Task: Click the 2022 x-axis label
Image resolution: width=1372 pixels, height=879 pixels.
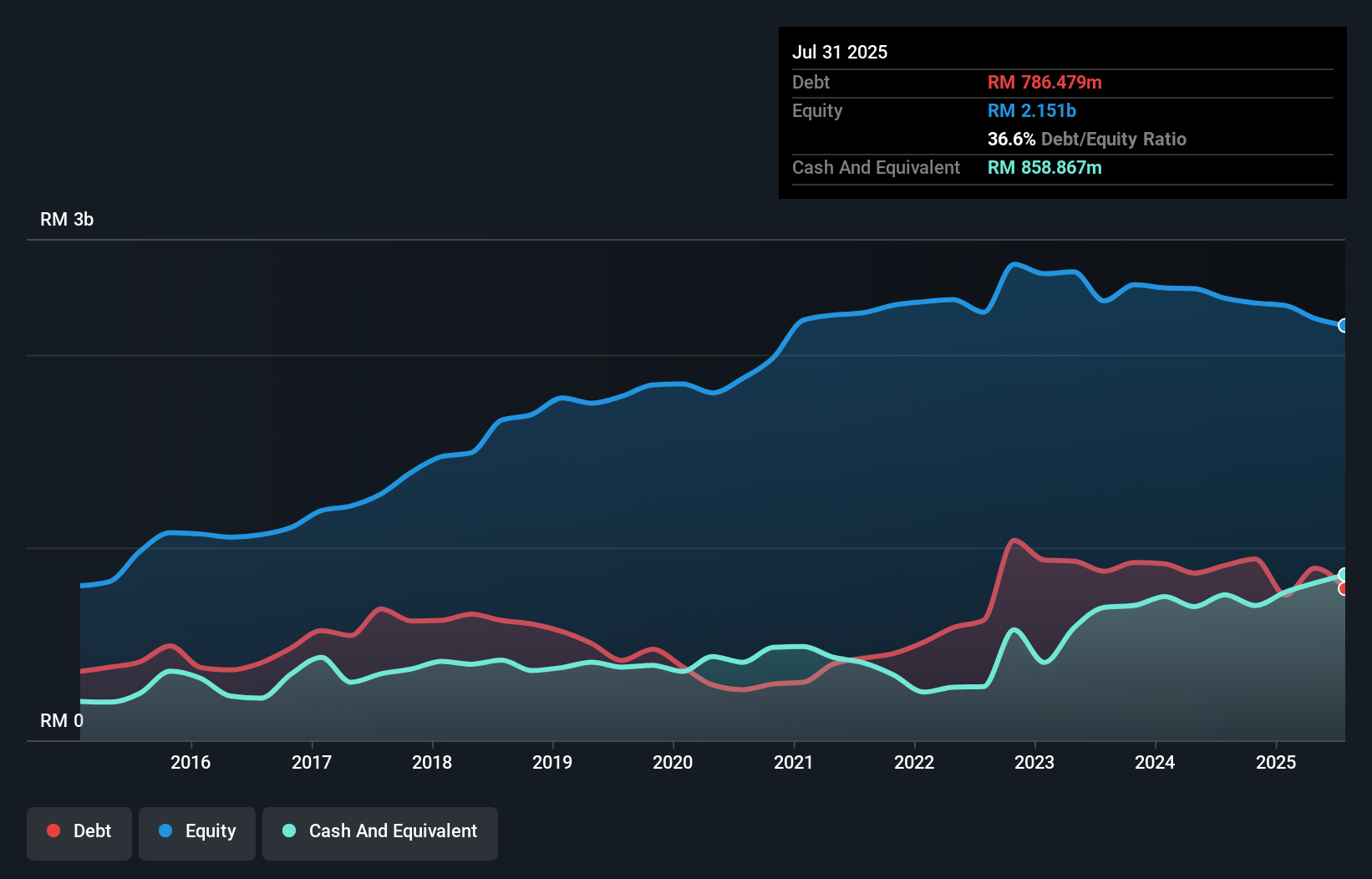Action: [x=914, y=762]
